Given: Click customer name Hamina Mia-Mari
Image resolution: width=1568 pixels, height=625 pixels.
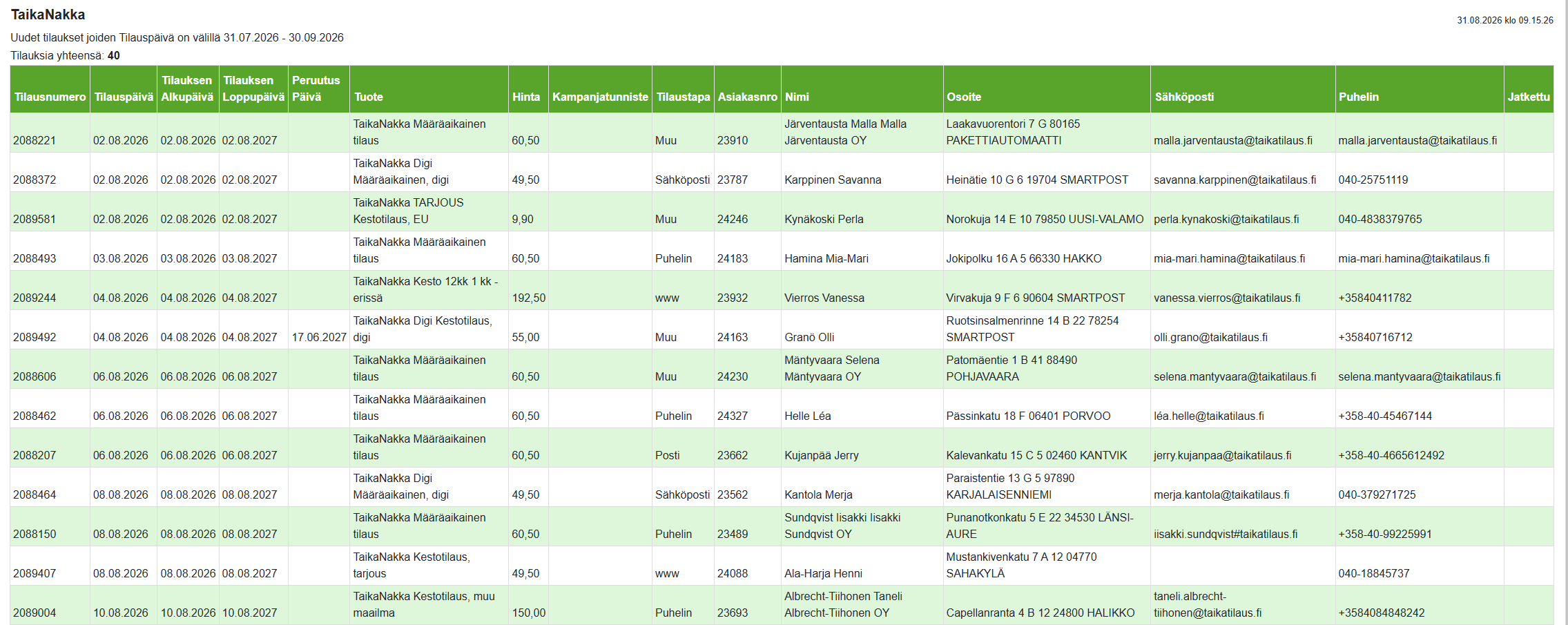Looking at the screenshot, I should (826, 258).
